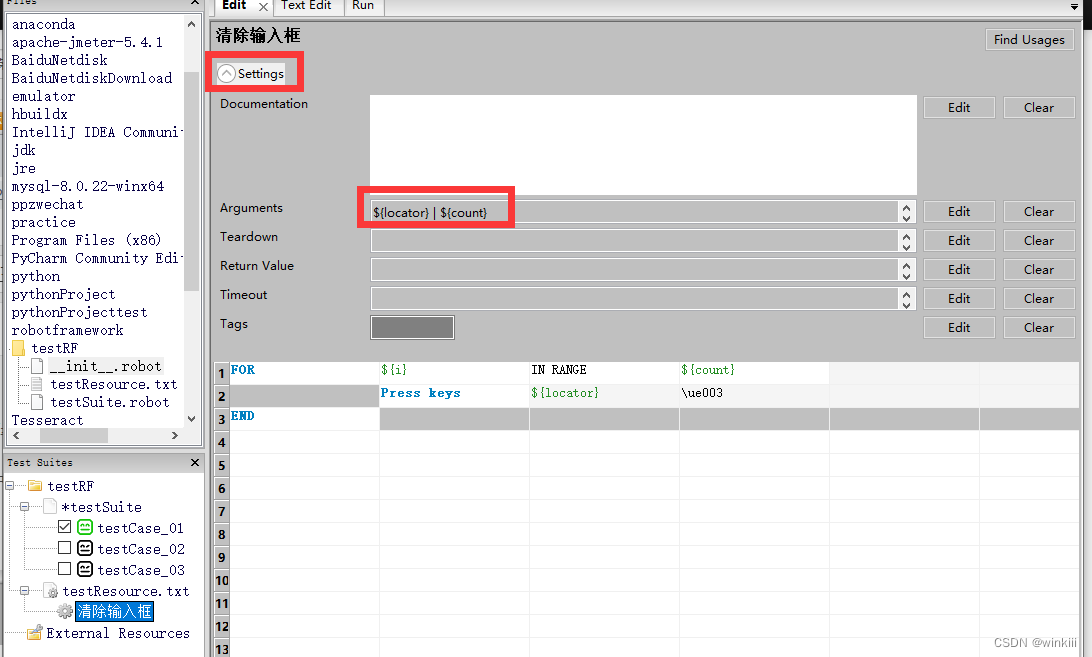1092x657 pixels.
Task: Clear the Return Value setting
Action: click(x=1038, y=270)
